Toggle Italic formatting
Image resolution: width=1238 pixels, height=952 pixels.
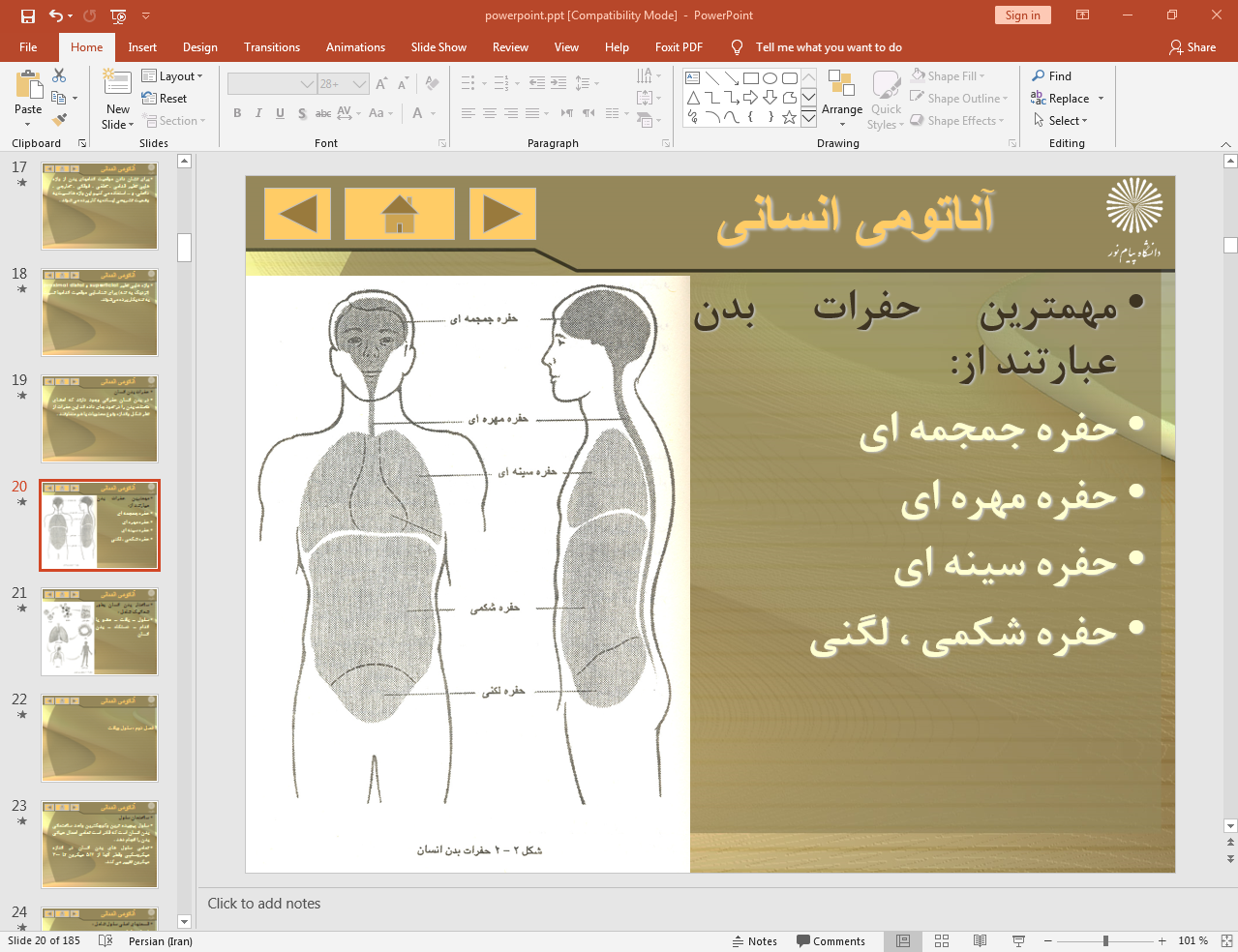pos(258,113)
